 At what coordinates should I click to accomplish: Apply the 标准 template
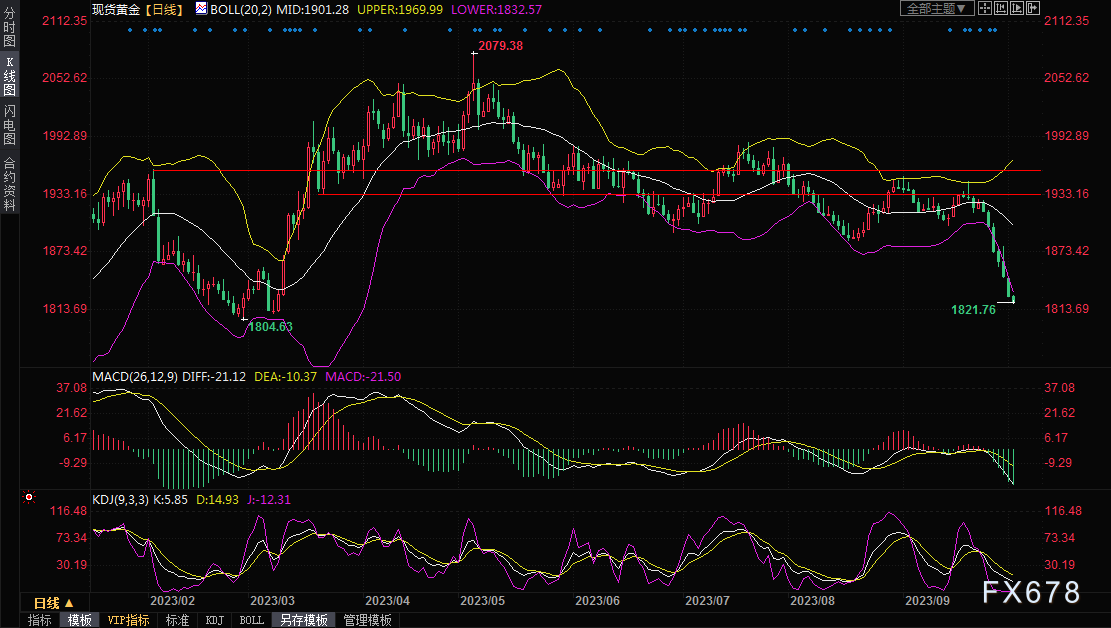(x=177, y=620)
